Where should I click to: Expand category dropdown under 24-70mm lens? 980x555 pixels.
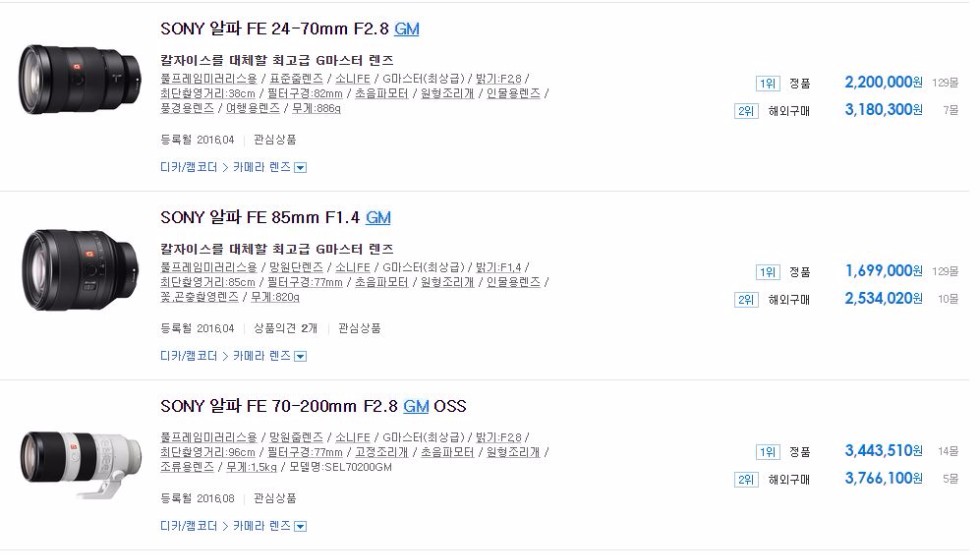[301, 168]
